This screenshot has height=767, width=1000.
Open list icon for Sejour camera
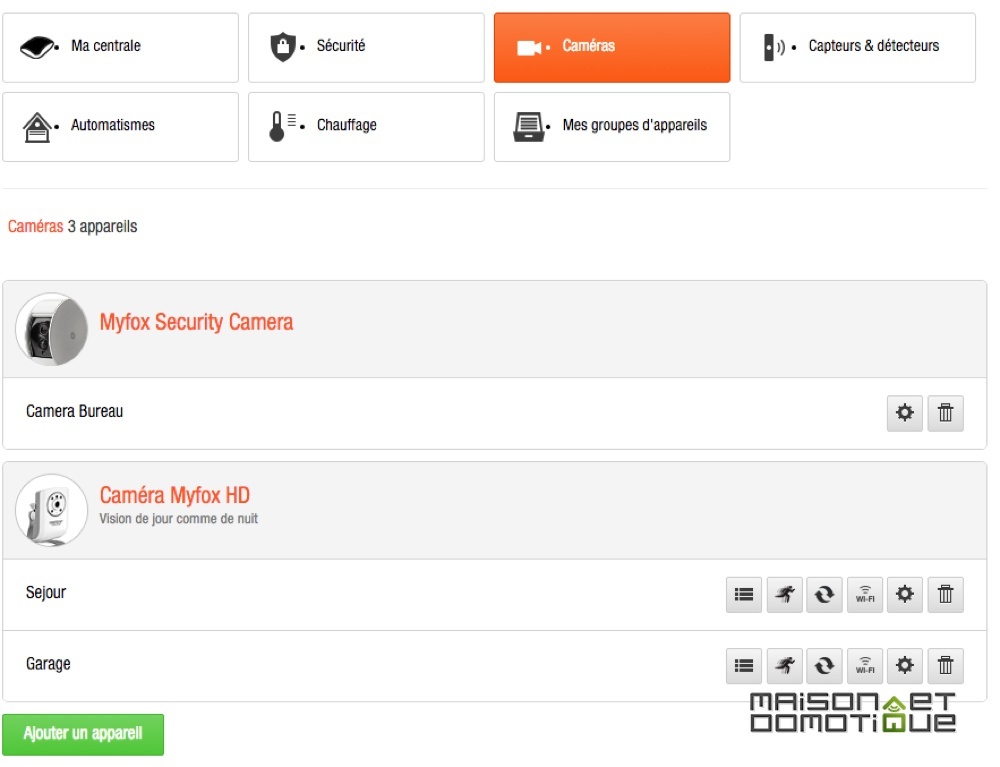pyautogui.click(x=744, y=595)
